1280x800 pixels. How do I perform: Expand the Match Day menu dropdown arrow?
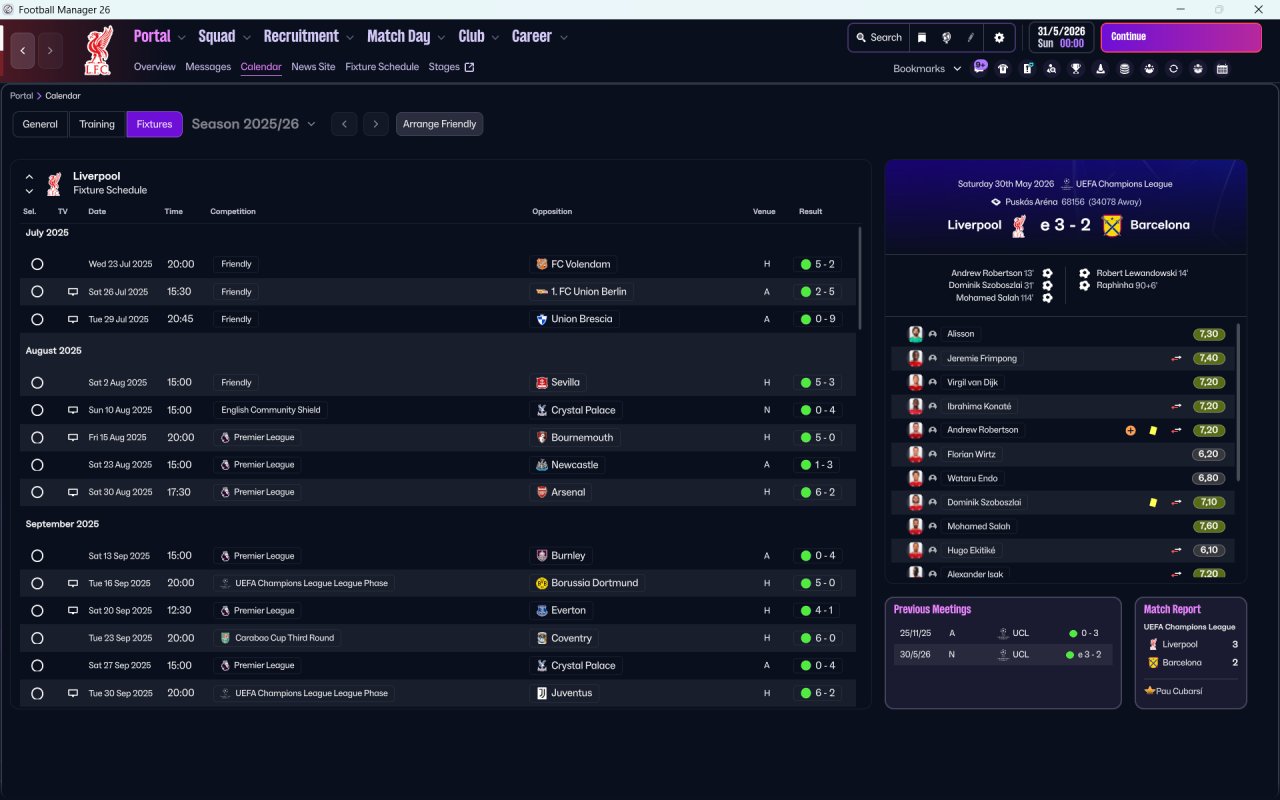click(441, 38)
